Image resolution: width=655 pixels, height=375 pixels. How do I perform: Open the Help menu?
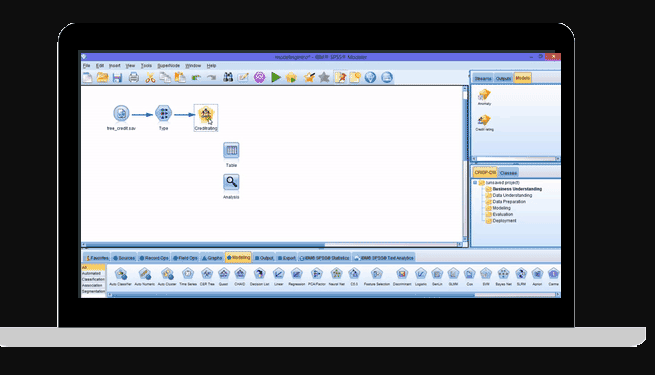(x=211, y=66)
